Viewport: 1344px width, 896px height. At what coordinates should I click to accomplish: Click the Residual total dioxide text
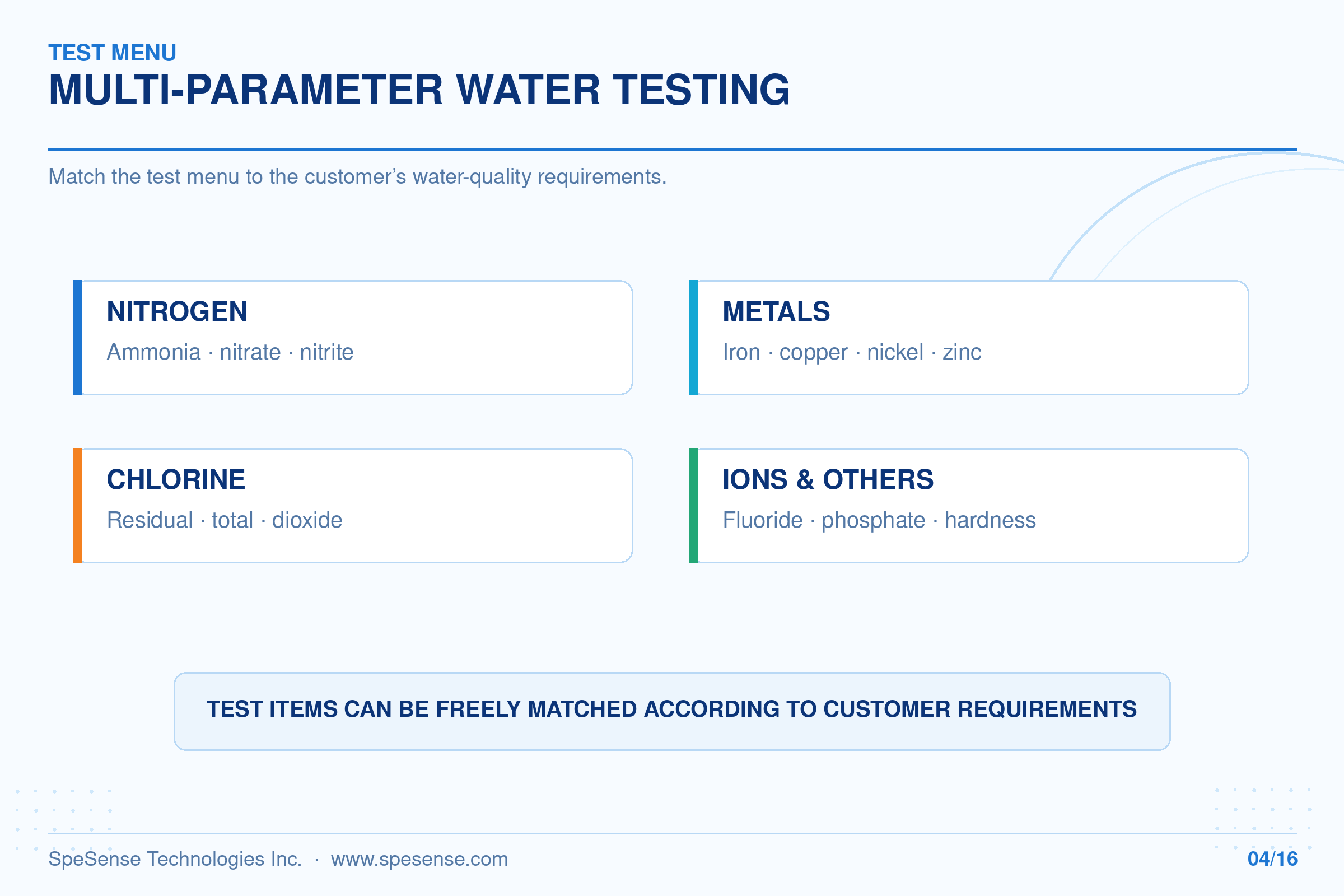(x=225, y=521)
